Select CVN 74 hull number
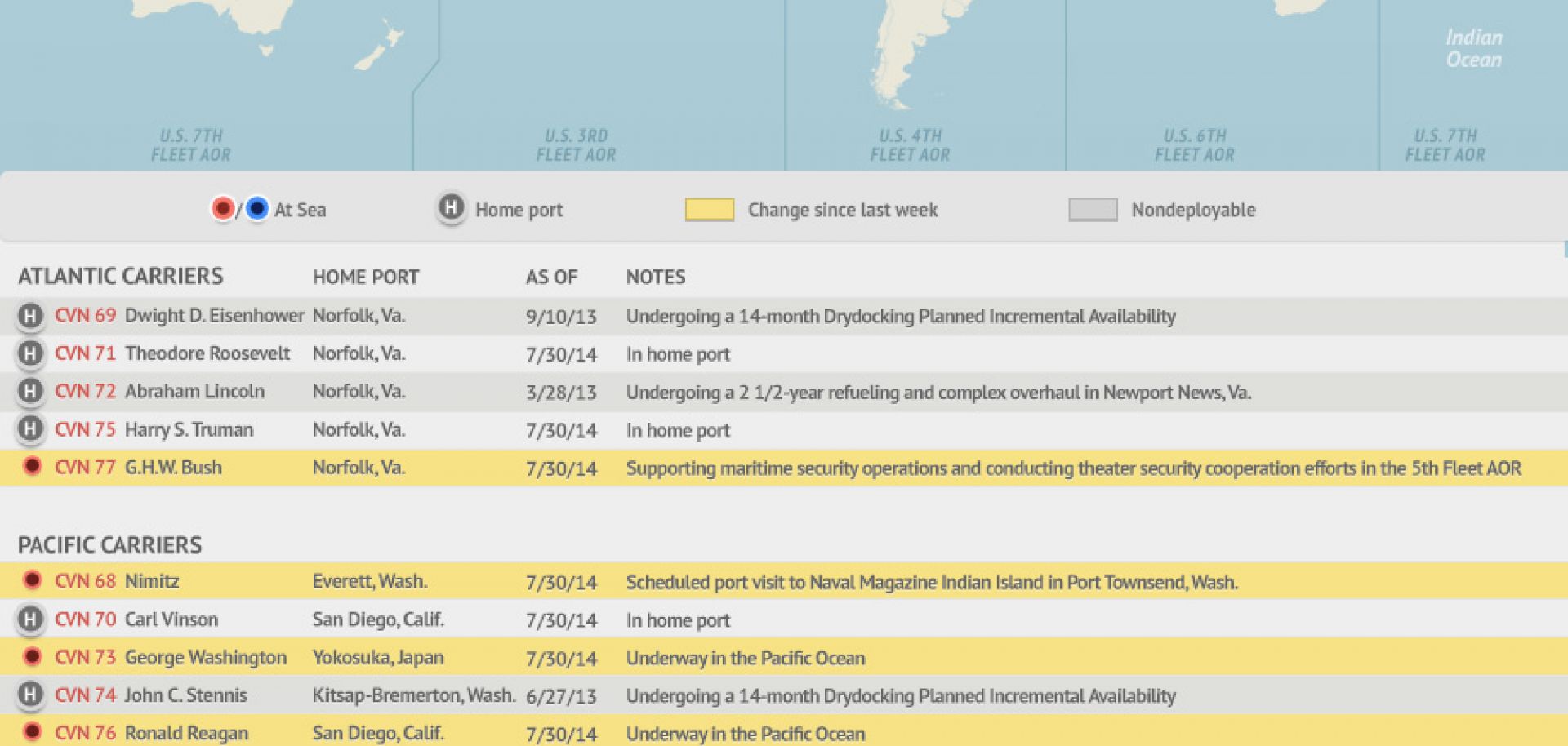The height and width of the screenshot is (746, 1568). click(x=86, y=695)
